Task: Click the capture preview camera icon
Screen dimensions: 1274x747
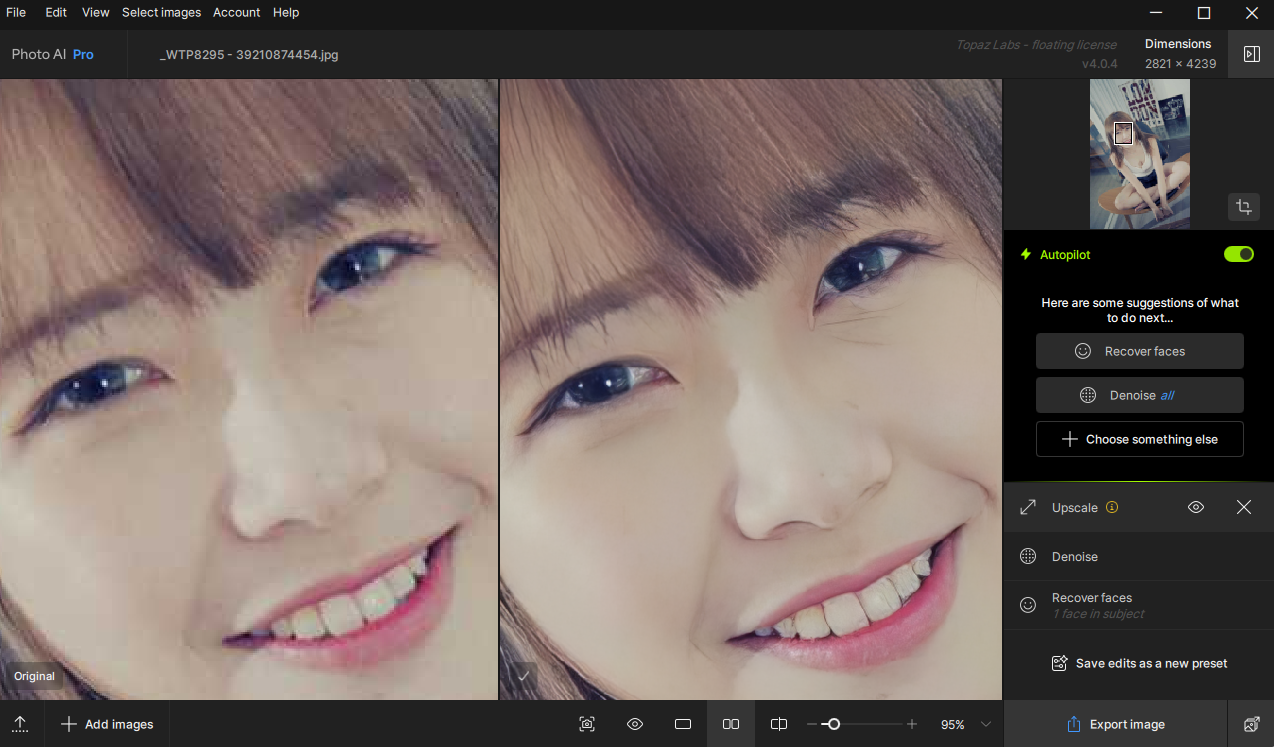Action: [587, 724]
